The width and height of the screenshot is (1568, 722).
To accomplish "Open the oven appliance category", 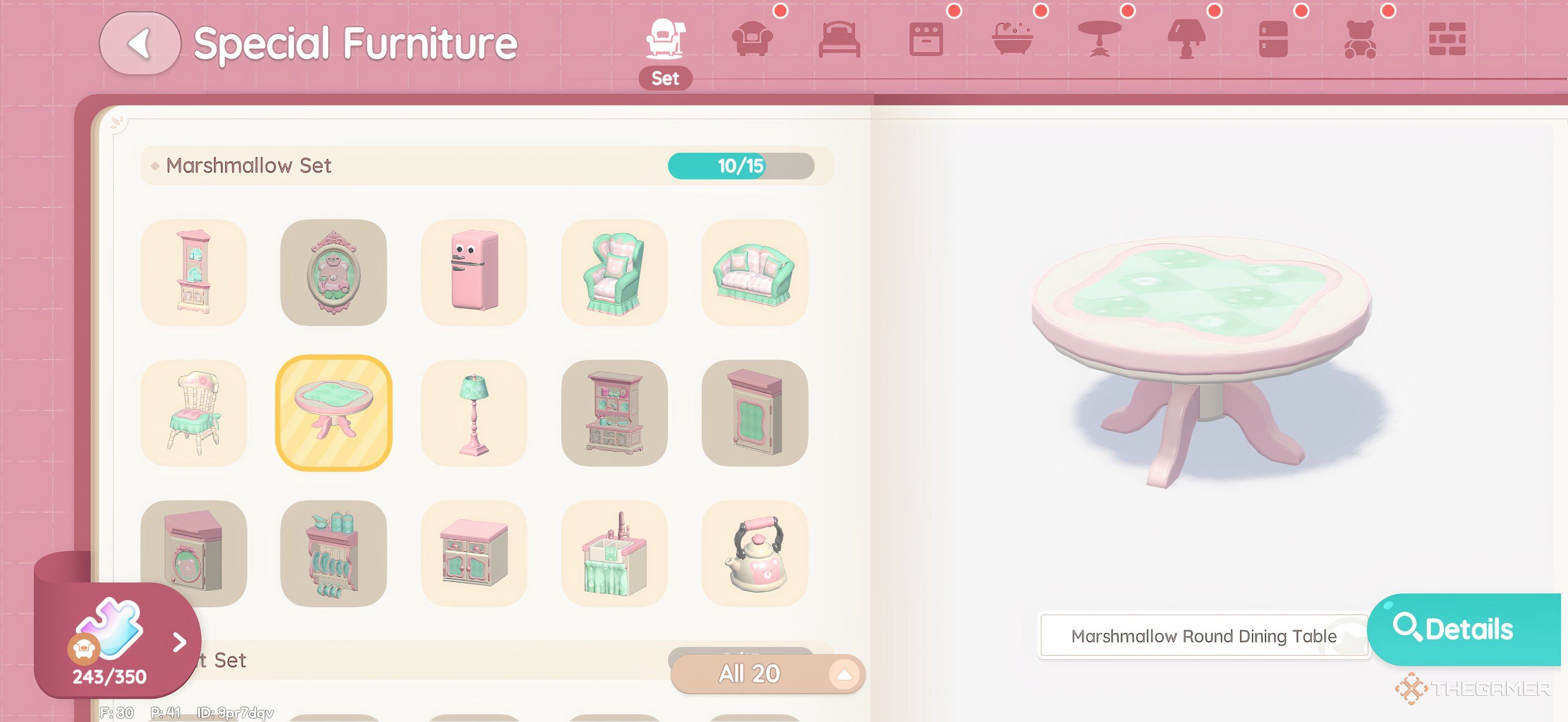I will tap(926, 39).
